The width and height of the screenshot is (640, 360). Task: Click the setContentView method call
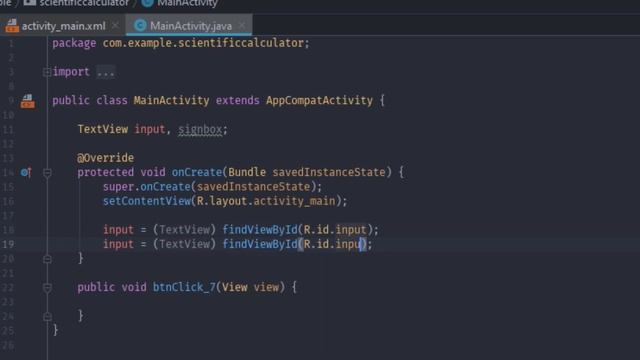(147, 201)
